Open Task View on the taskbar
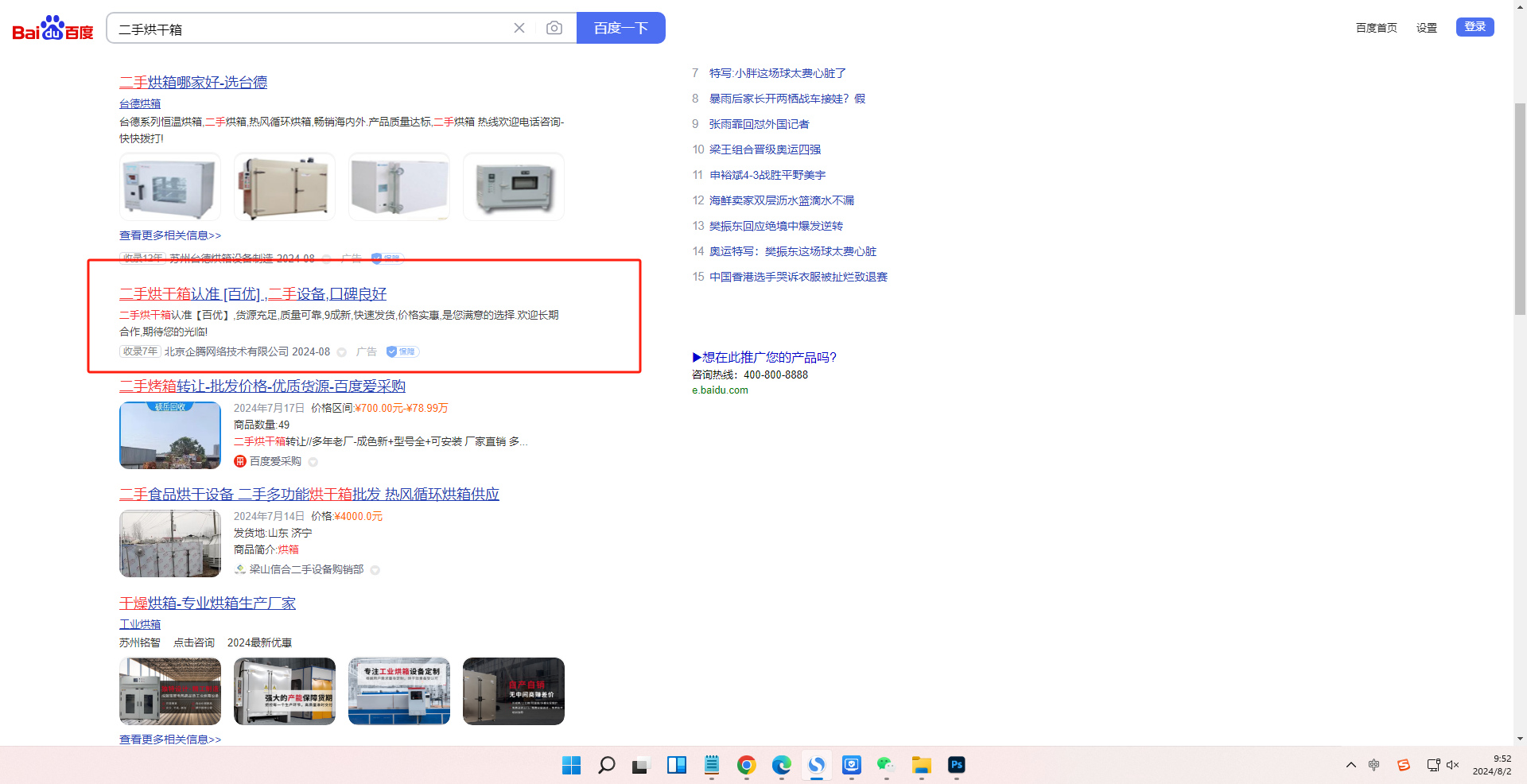1527x784 pixels. coord(641,765)
